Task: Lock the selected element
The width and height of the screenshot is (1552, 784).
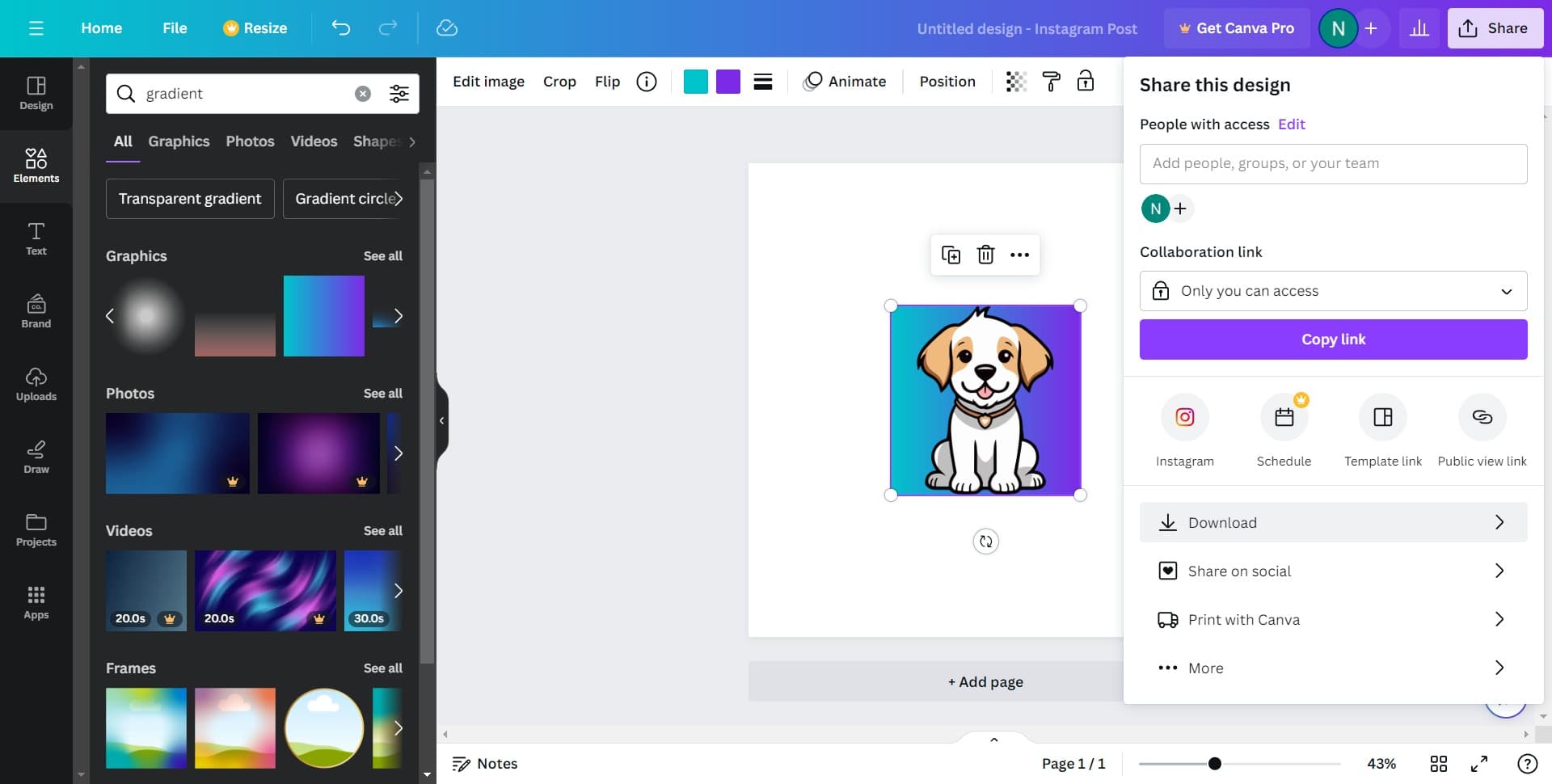Action: coord(1086,81)
